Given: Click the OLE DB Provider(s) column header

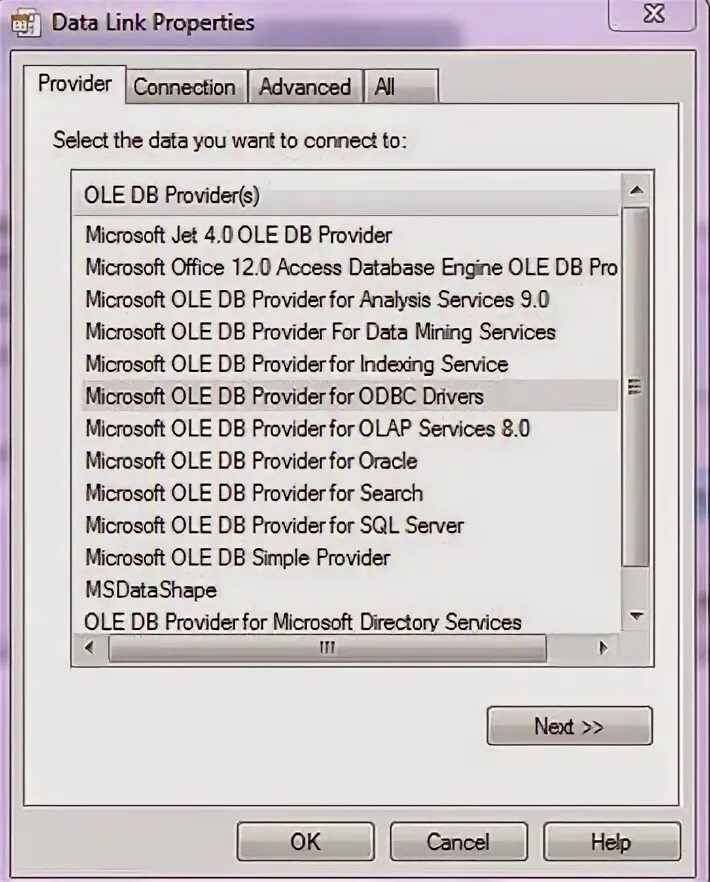Looking at the screenshot, I should click(345, 195).
